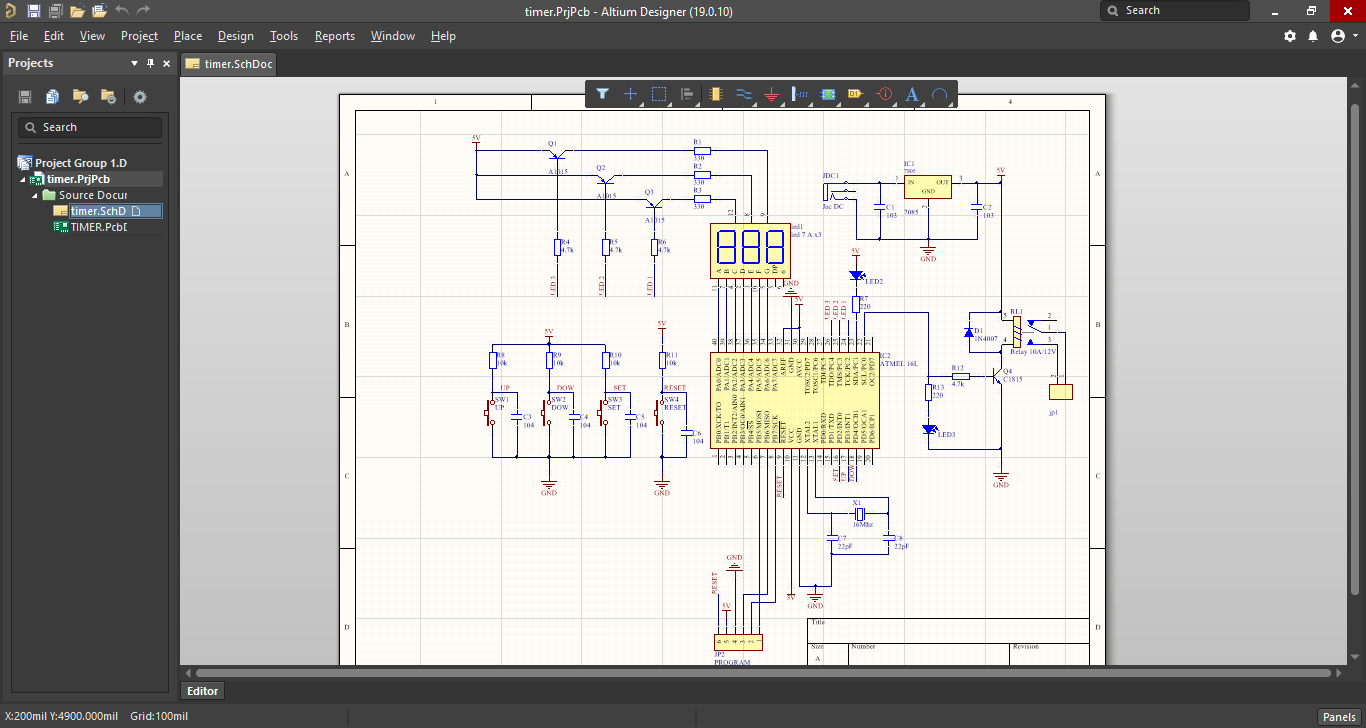Open the Editor tab at bottom

coord(203,691)
